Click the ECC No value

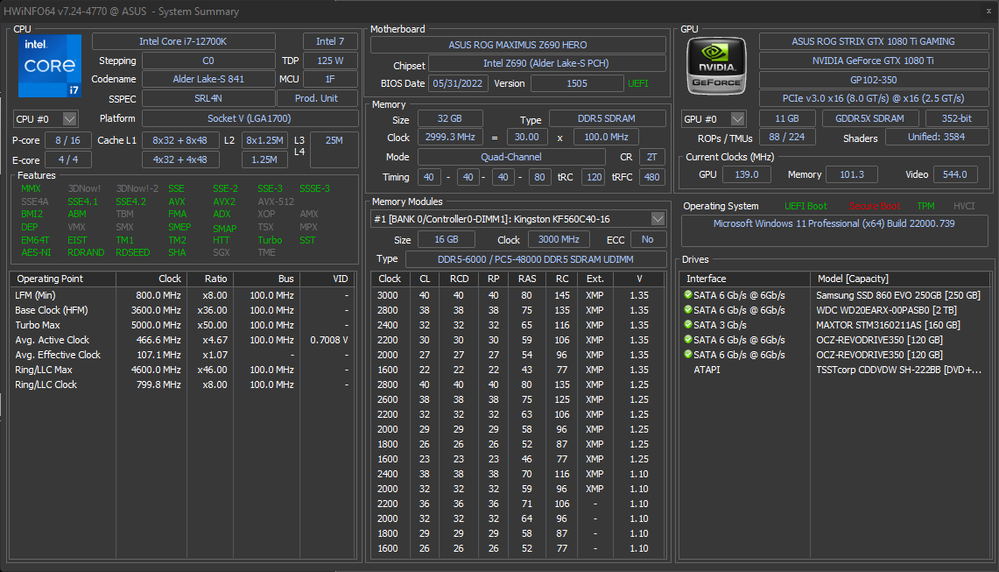click(647, 240)
